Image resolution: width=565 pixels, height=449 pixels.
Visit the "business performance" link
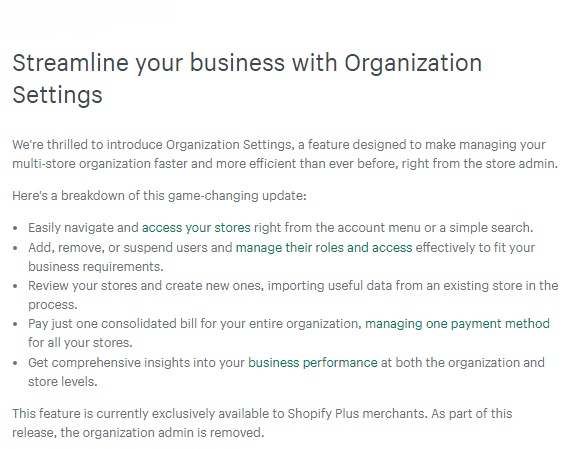click(313, 362)
